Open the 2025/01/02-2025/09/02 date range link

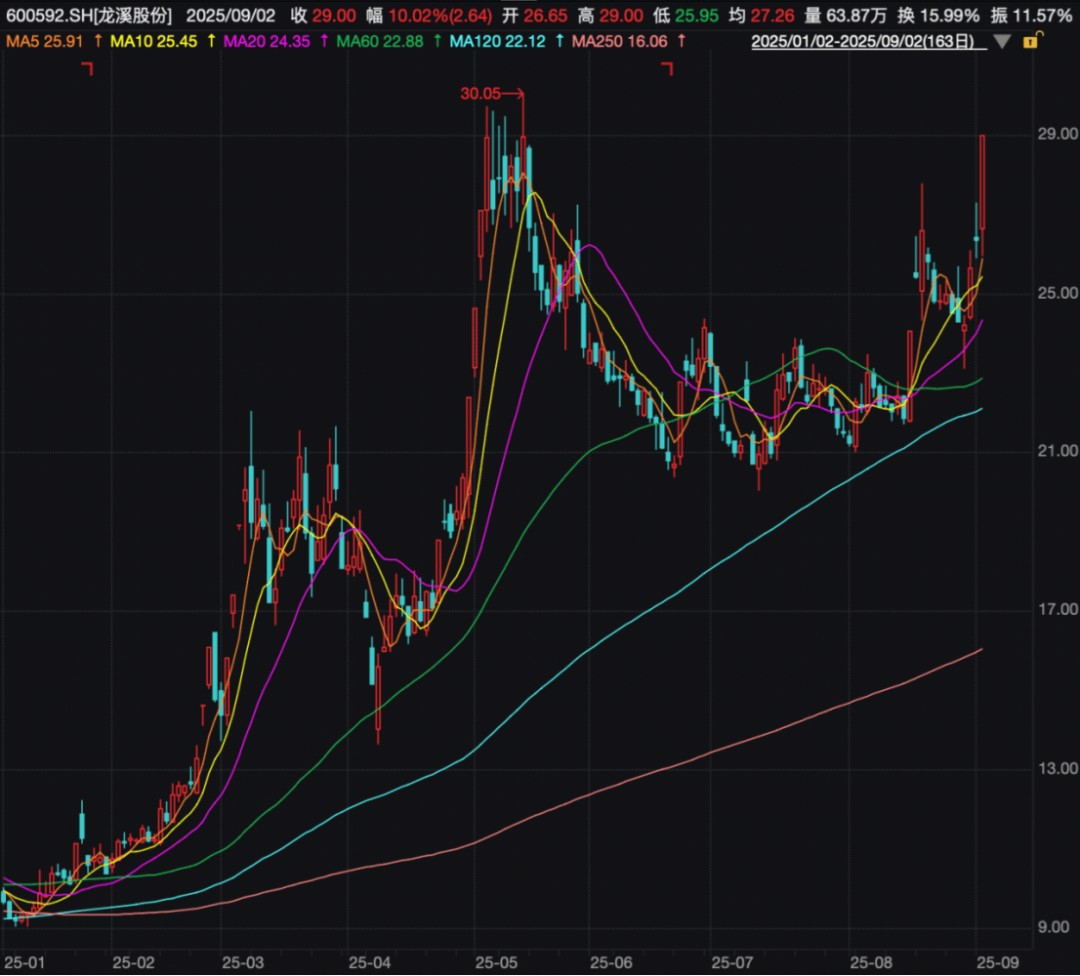coord(867,42)
